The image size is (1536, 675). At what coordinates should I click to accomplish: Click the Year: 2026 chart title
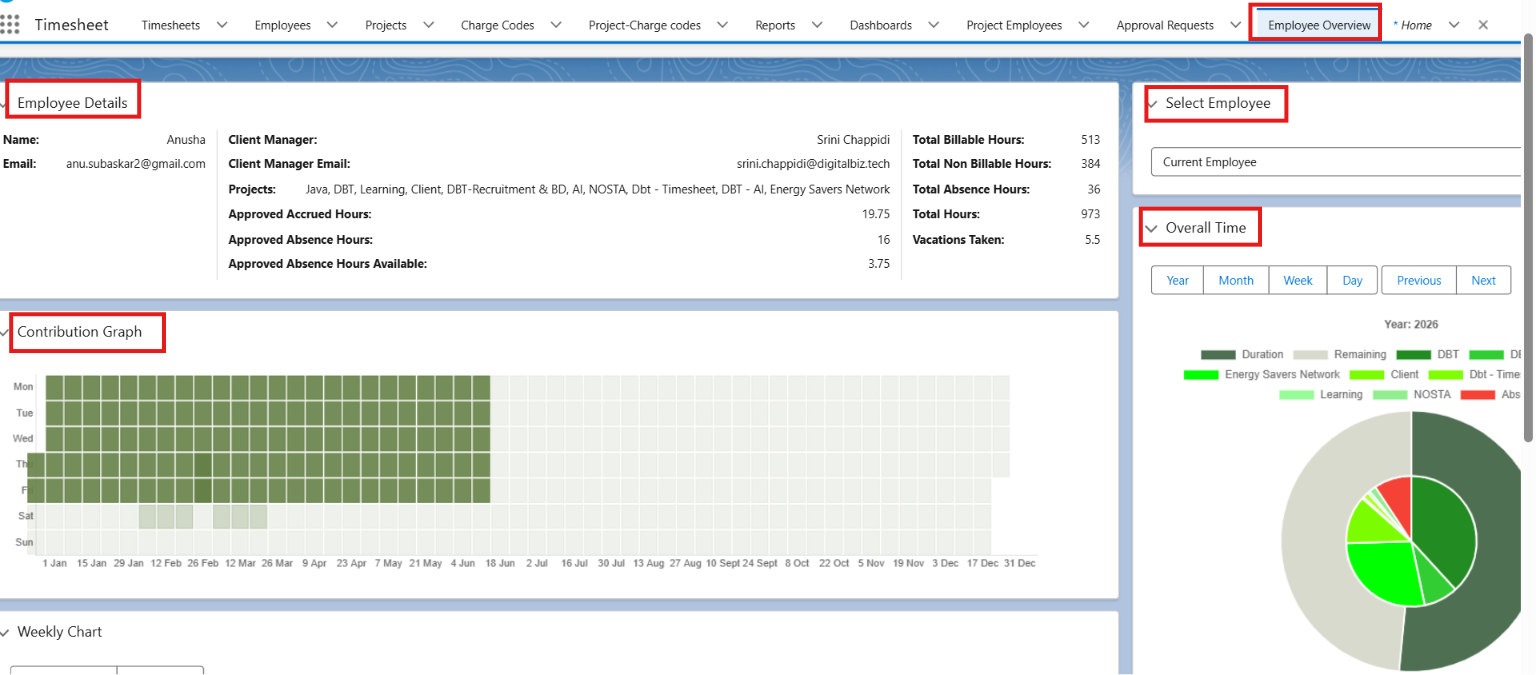(x=1411, y=324)
